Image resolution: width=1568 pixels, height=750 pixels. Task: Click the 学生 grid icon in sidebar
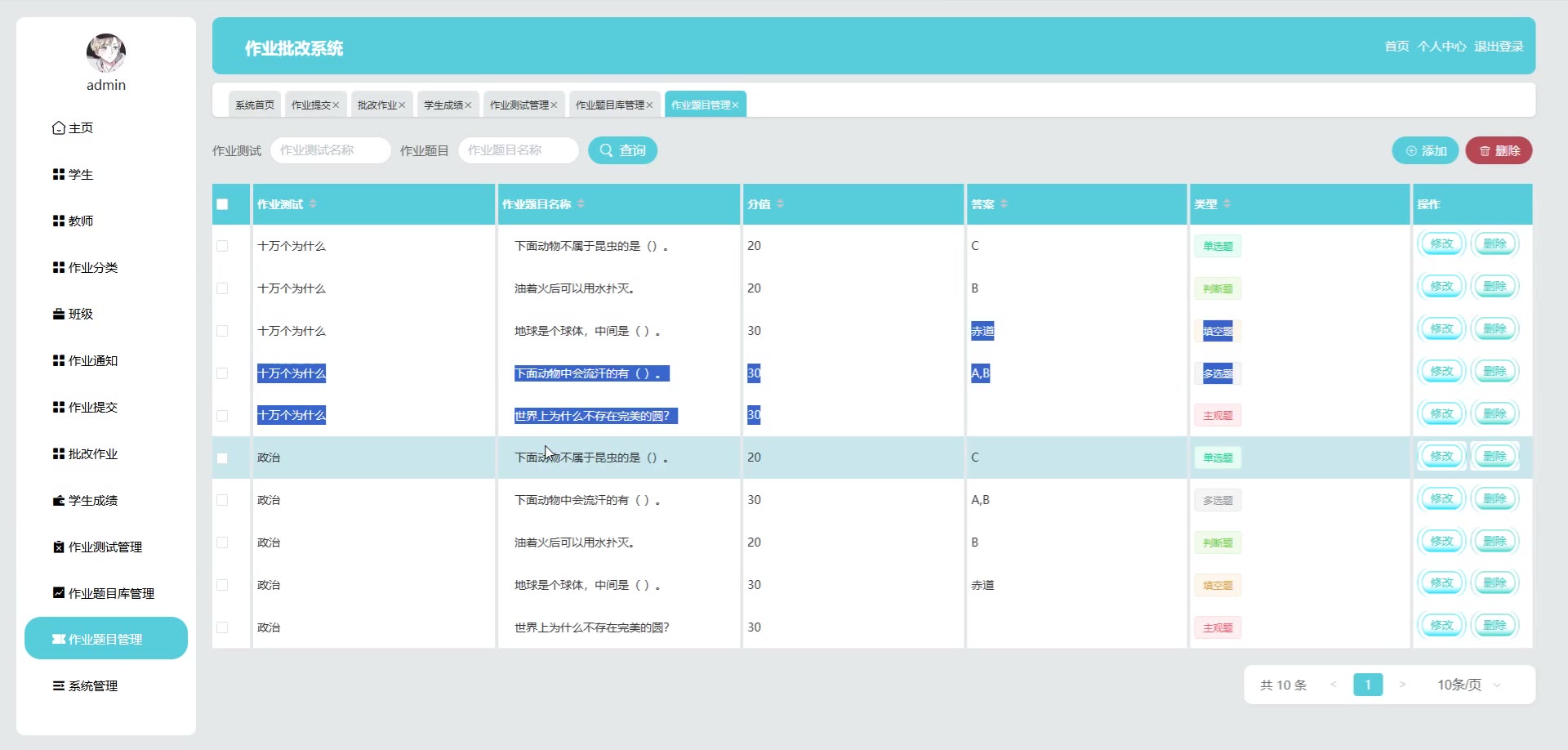point(59,175)
